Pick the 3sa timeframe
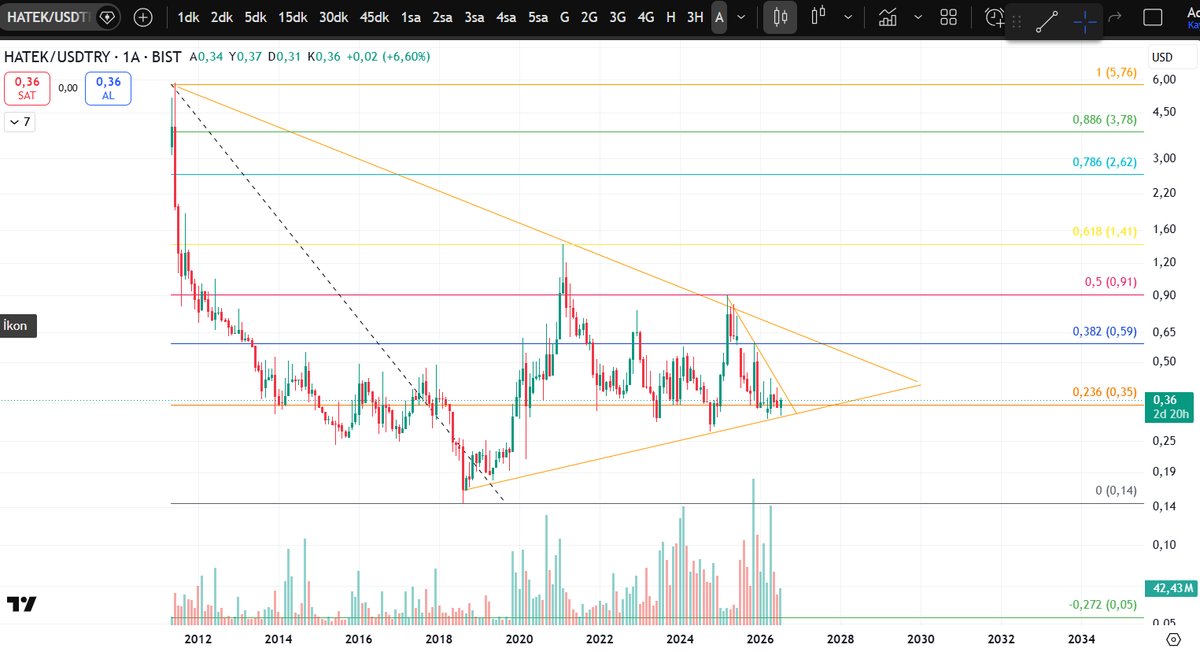Viewport: 1200px width, 652px height. click(x=474, y=17)
